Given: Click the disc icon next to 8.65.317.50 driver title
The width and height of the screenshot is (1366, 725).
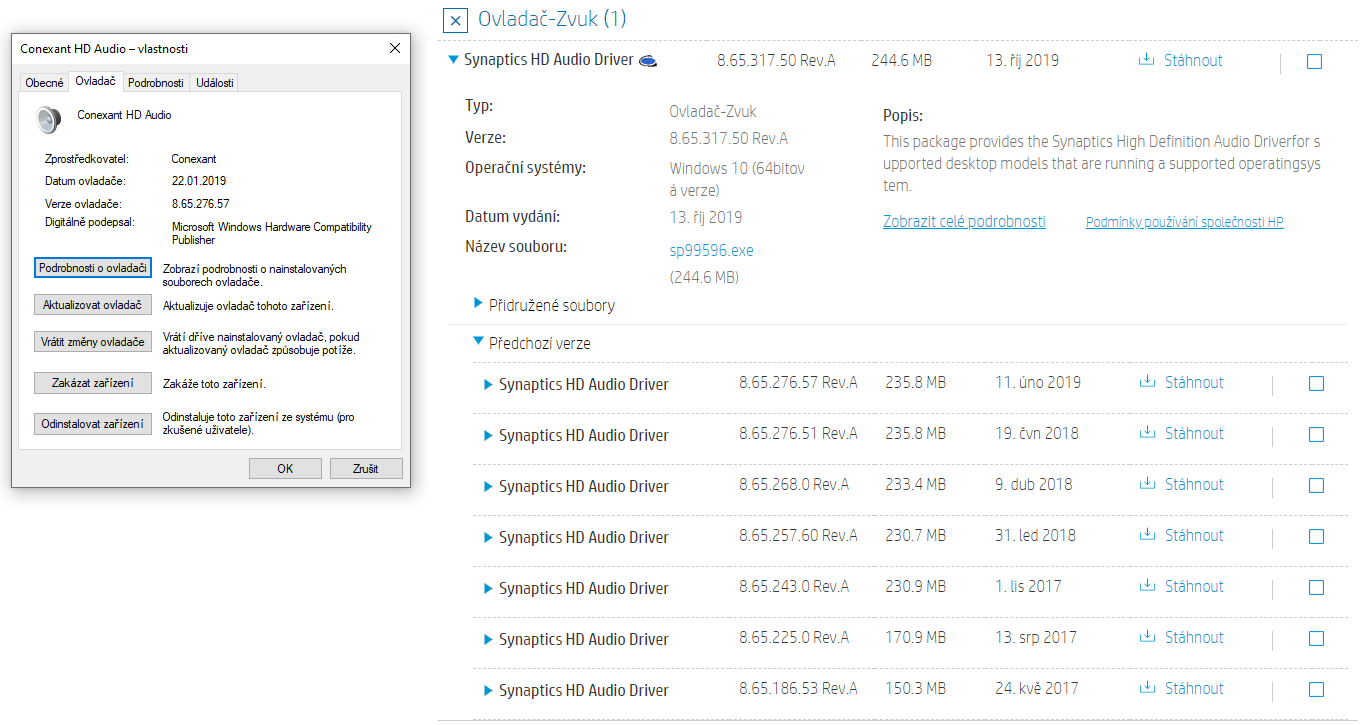Looking at the screenshot, I should tap(649, 61).
